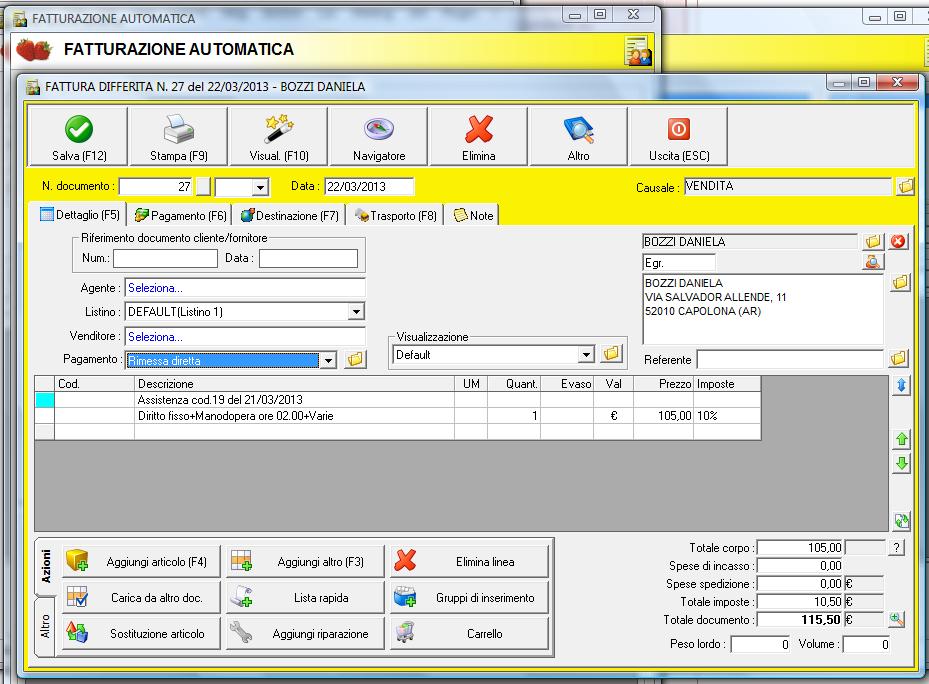This screenshot has height=684, width=929.
Task: Exit with Uscita (ESC)
Action: [x=679, y=136]
